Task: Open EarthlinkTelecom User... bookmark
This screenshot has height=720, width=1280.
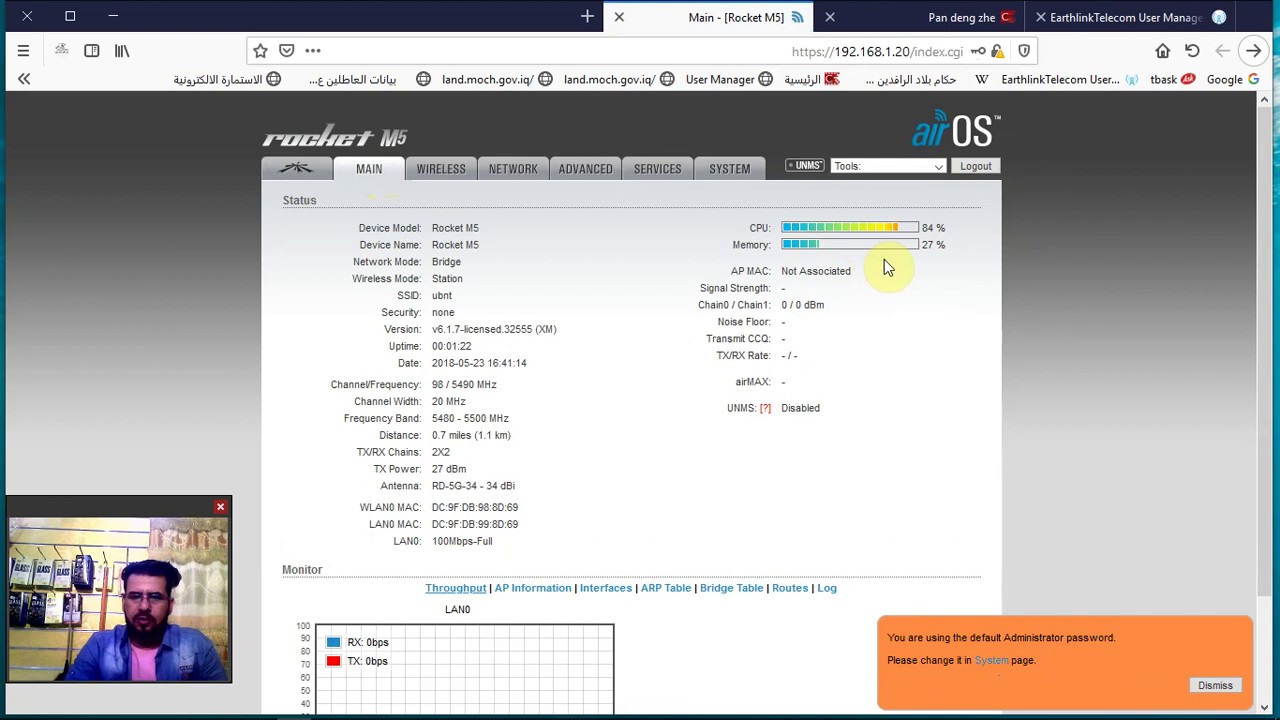Action: (x=1069, y=80)
